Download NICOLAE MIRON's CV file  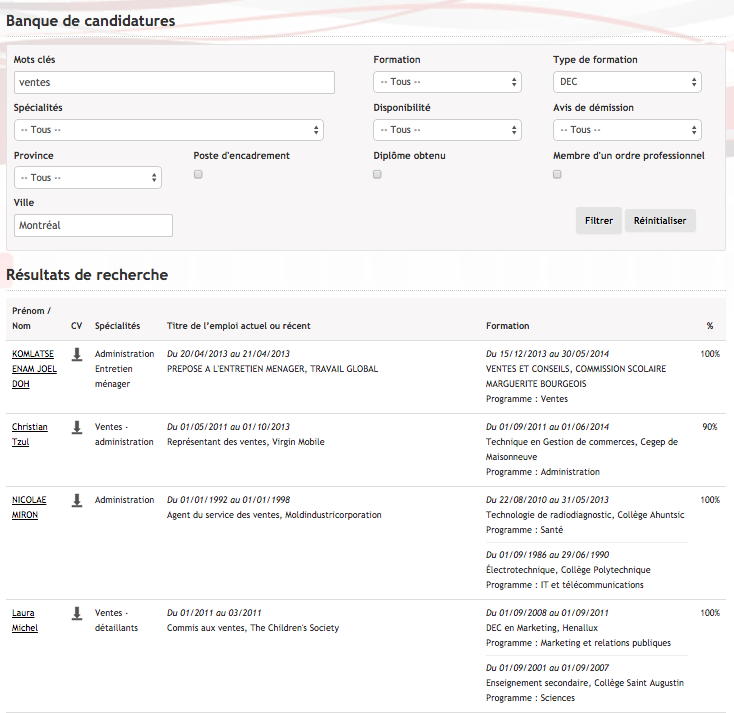[77, 500]
